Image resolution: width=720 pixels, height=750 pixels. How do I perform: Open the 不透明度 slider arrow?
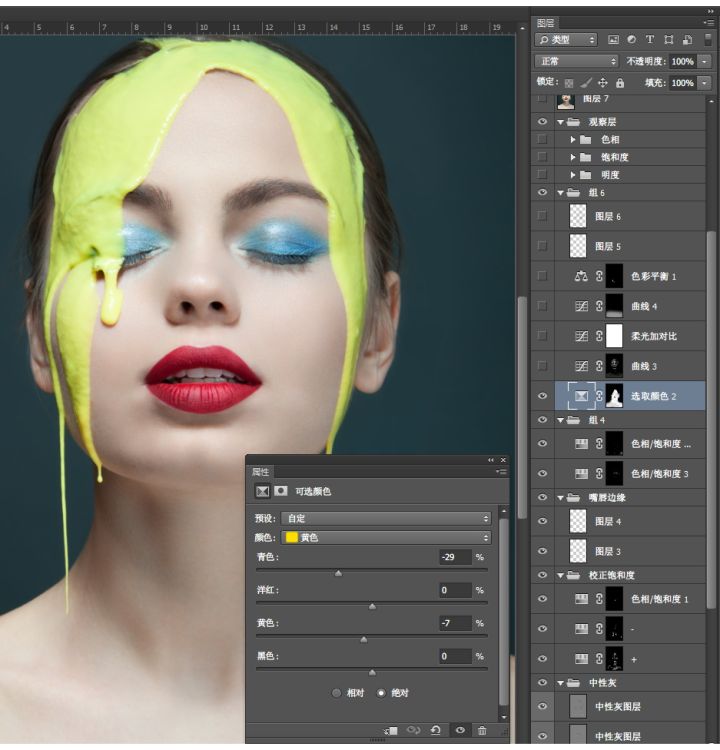point(704,61)
